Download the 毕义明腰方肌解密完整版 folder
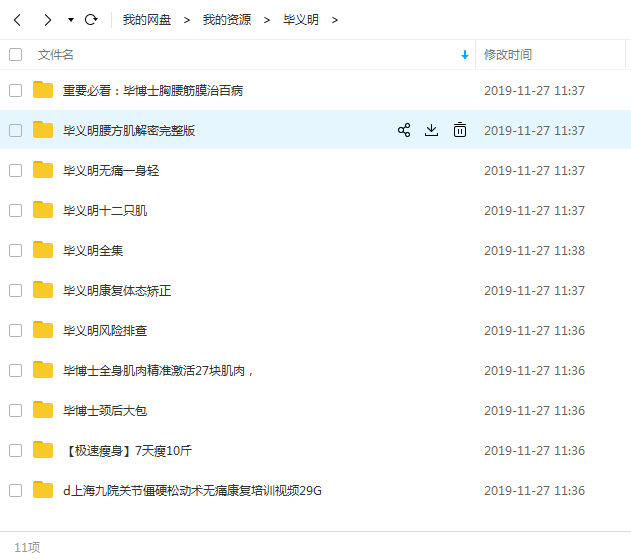Viewport: 631px width, 559px height. (x=431, y=130)
